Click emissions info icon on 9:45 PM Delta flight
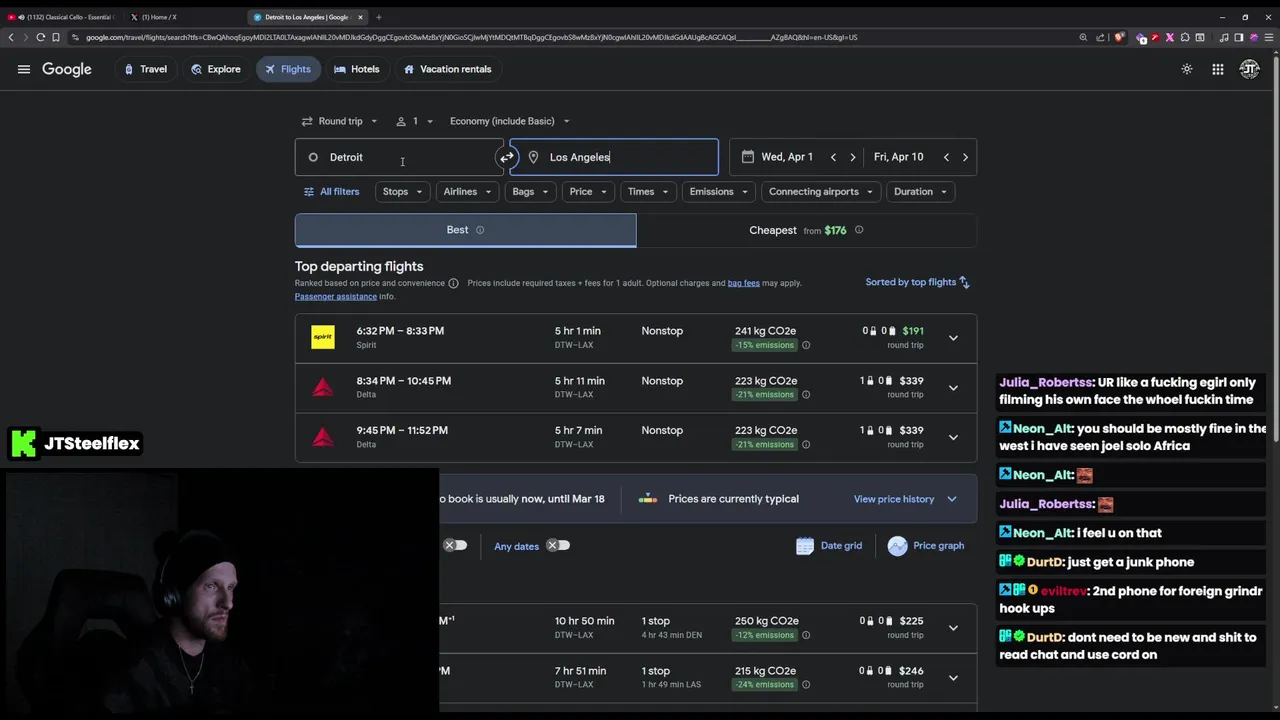The height and width of the screenshot is (720, 1280). [x=806, y=445]
